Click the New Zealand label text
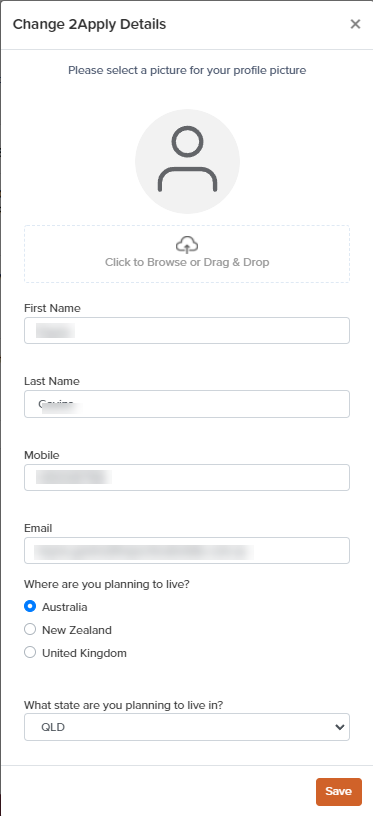Image resolution: width=373 pixels, height=816 pixels. click(77, 630)
